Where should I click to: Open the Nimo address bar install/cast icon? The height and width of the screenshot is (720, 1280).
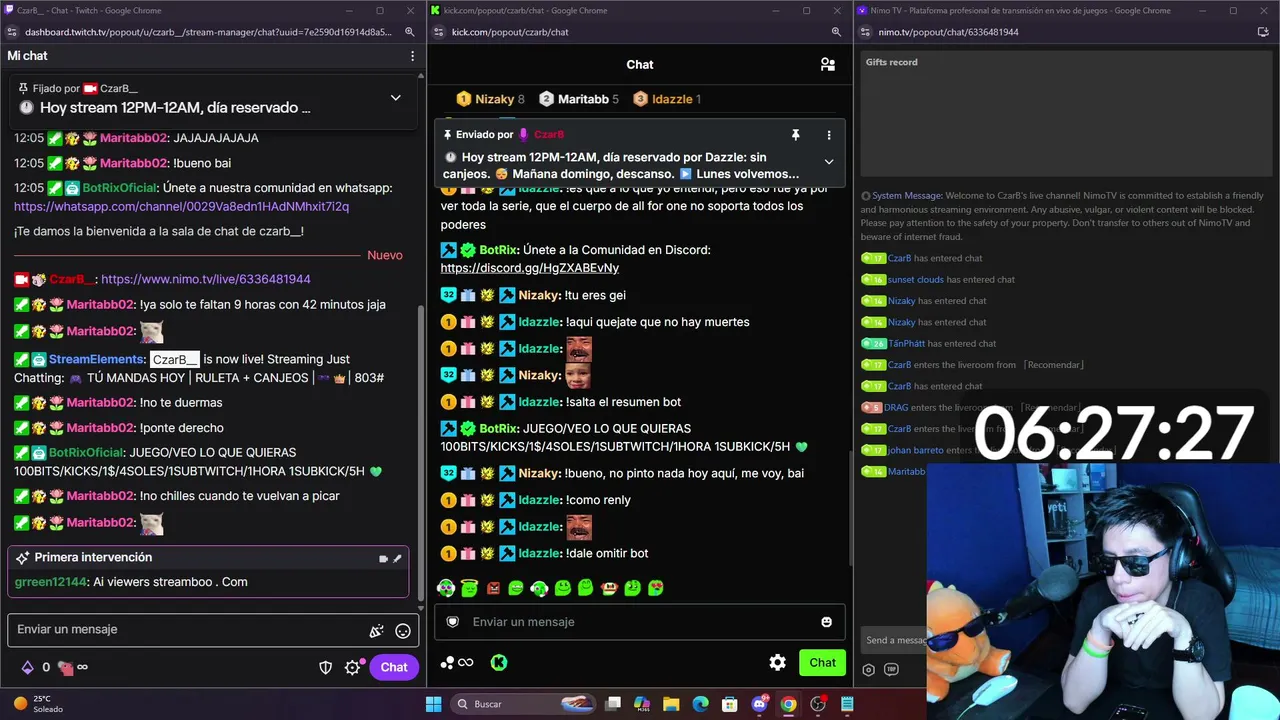tap(1263, 32)
